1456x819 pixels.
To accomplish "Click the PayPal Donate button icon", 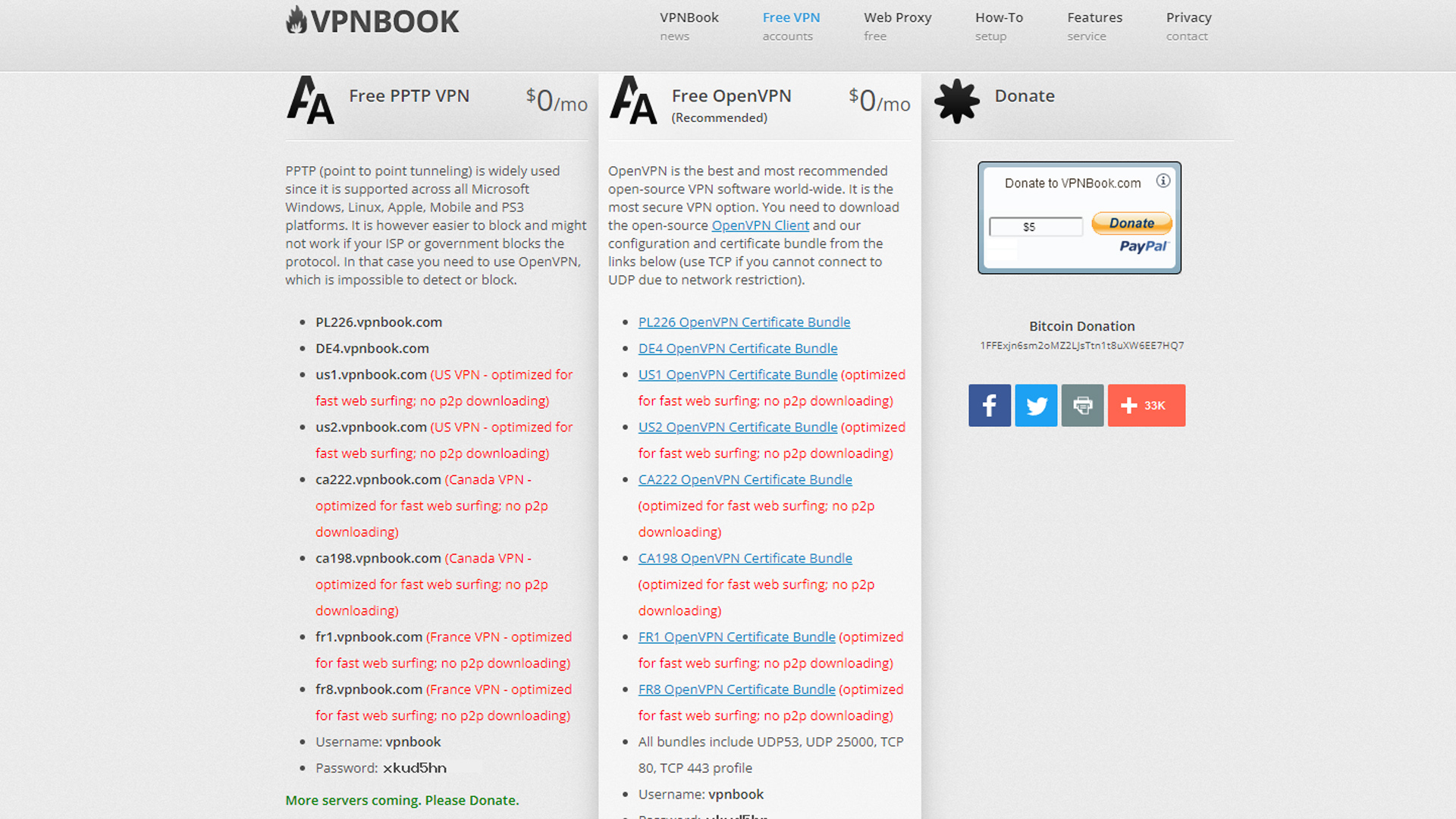I will coord(1131,223).
